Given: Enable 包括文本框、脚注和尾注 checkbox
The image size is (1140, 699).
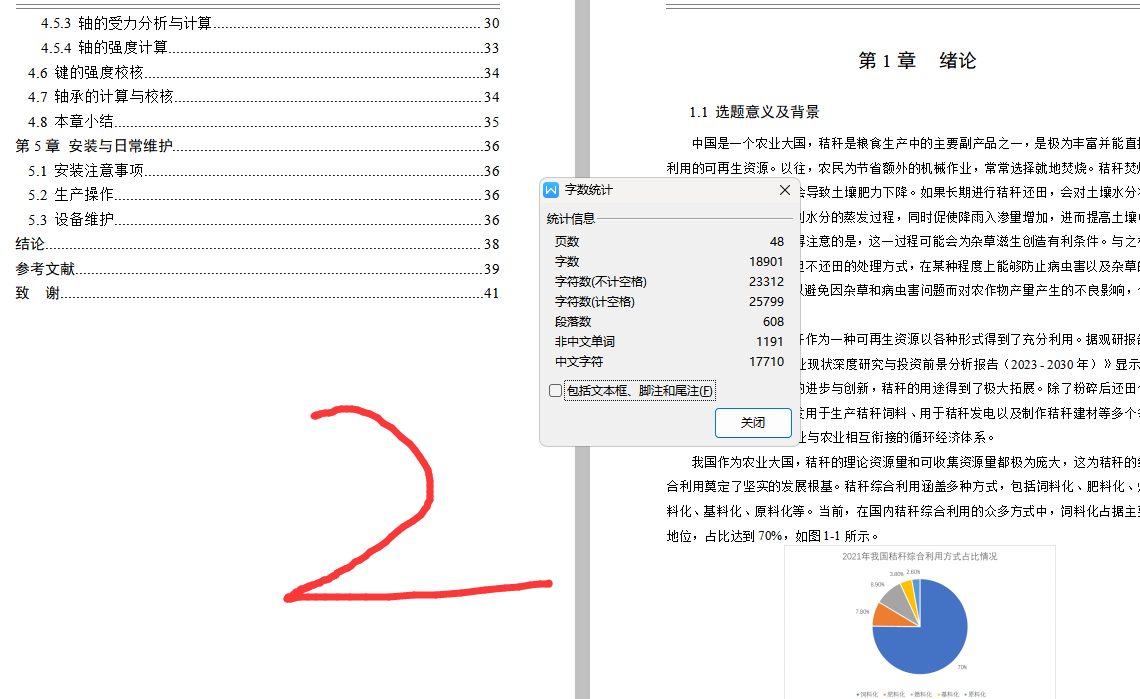Looking at the screenshot, I should 556,391.
